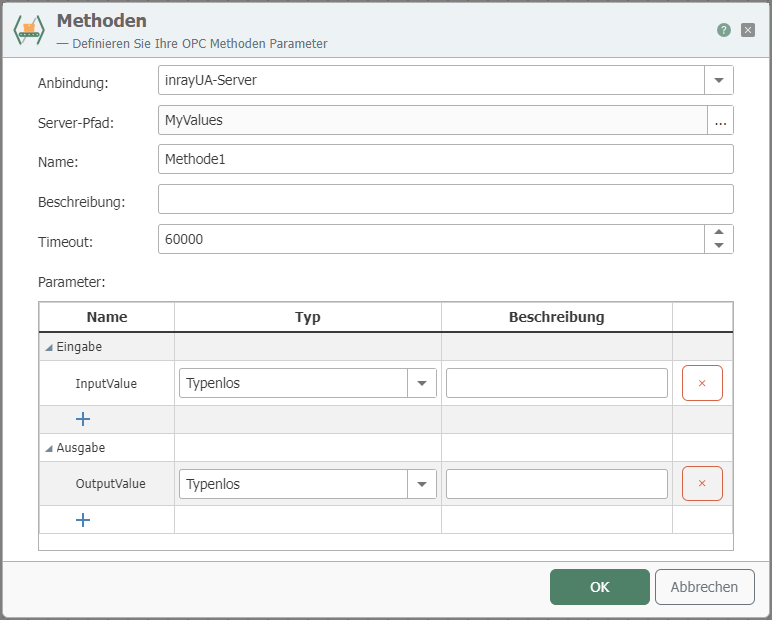This screenshot has height=620, width=772.
Task: Browse Server-Pfad with the ellipsis button
Action: [721, 120]
